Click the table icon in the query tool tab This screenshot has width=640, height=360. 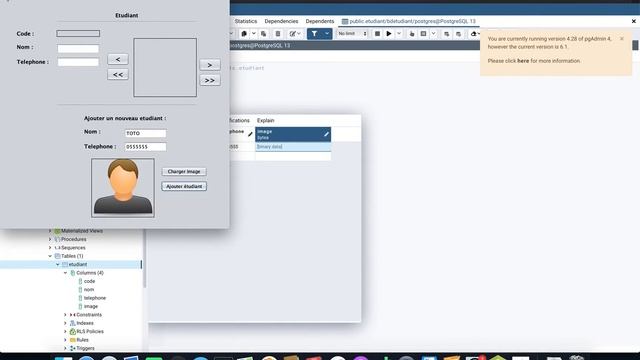coord(345,21)
